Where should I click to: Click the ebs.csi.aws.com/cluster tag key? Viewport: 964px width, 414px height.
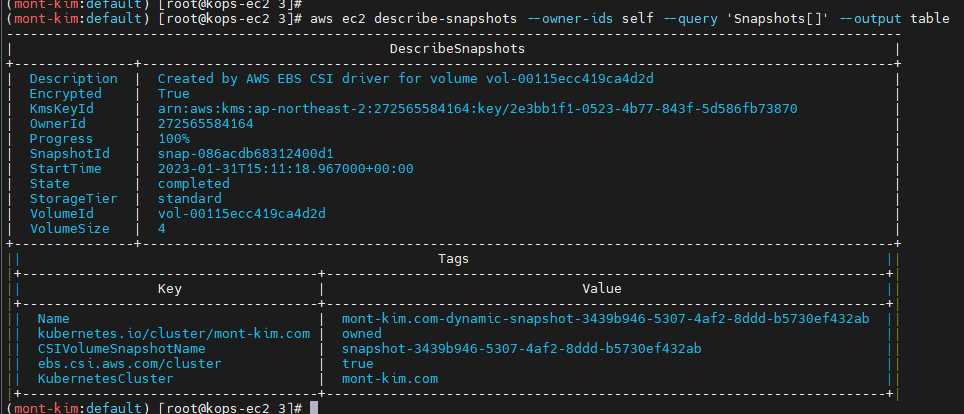(x=129, y=364)
